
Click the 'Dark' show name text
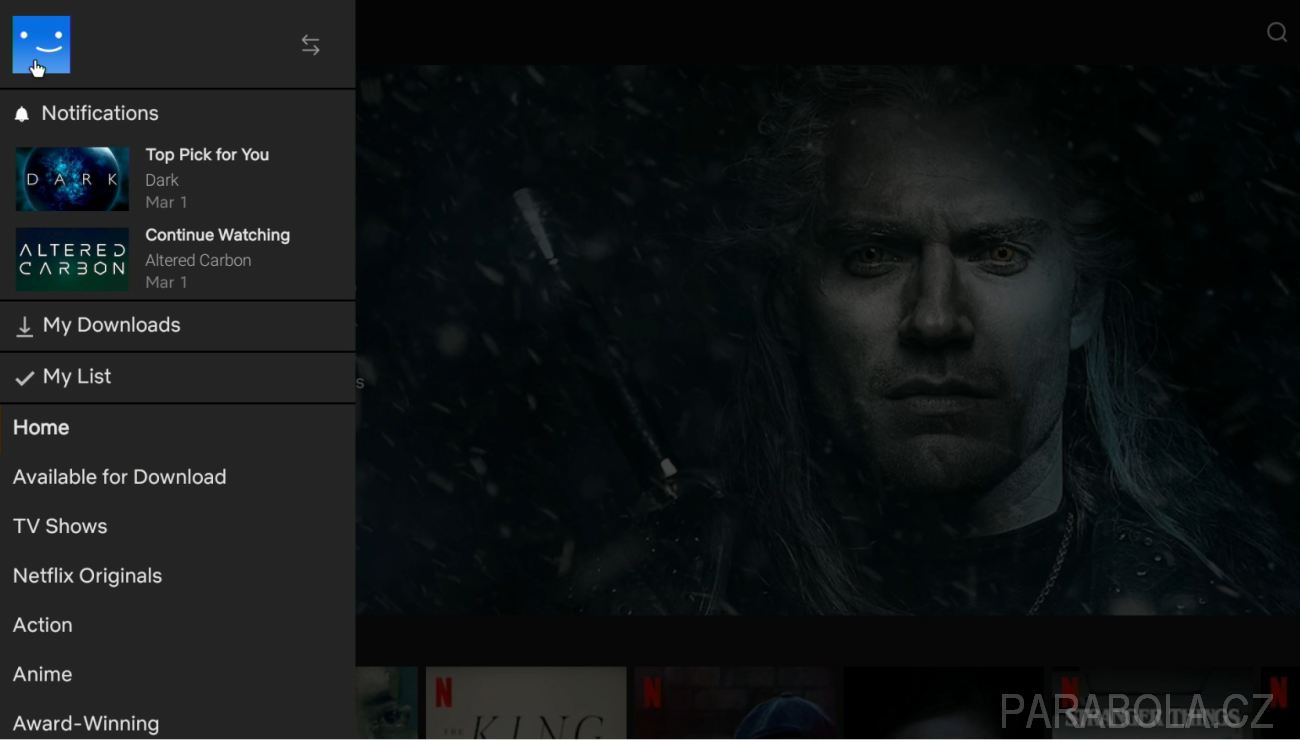click(x=162, y=180)
